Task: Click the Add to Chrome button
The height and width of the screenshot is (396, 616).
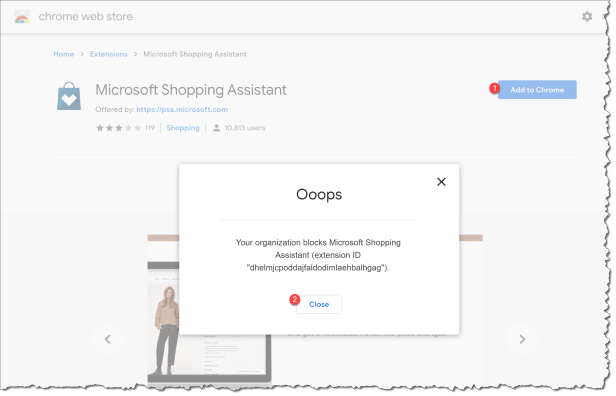Action: tap(537, 90)
